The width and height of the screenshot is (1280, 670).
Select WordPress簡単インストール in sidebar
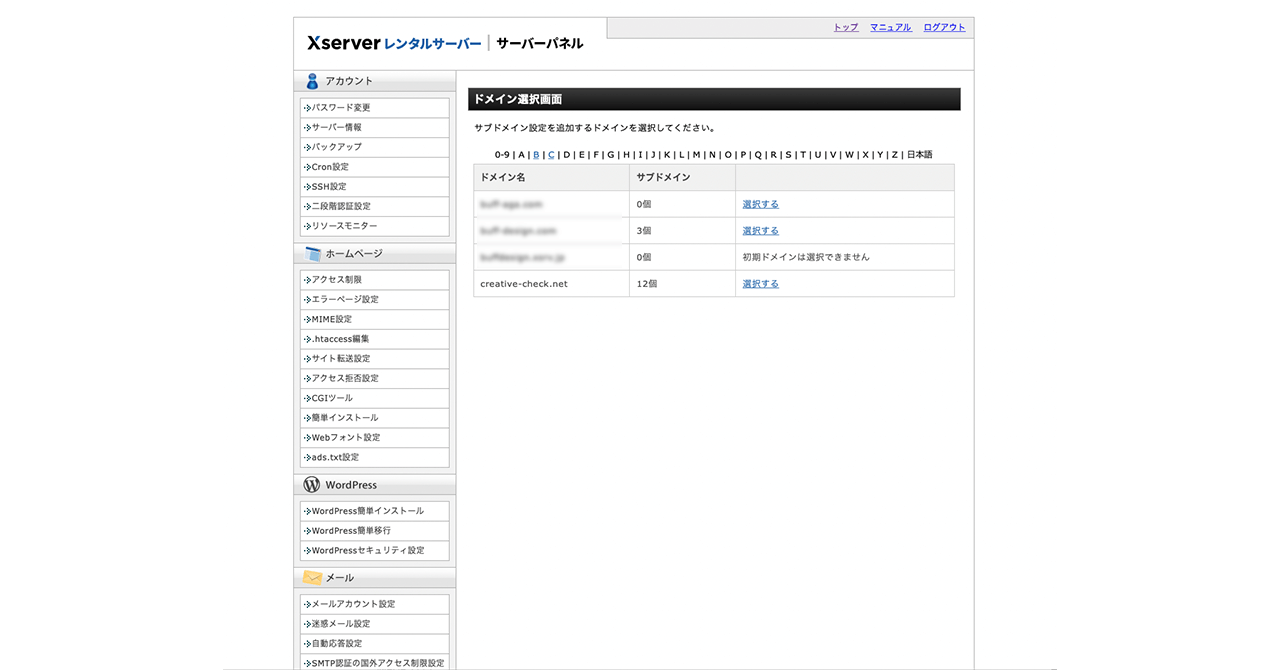[367, 511]
